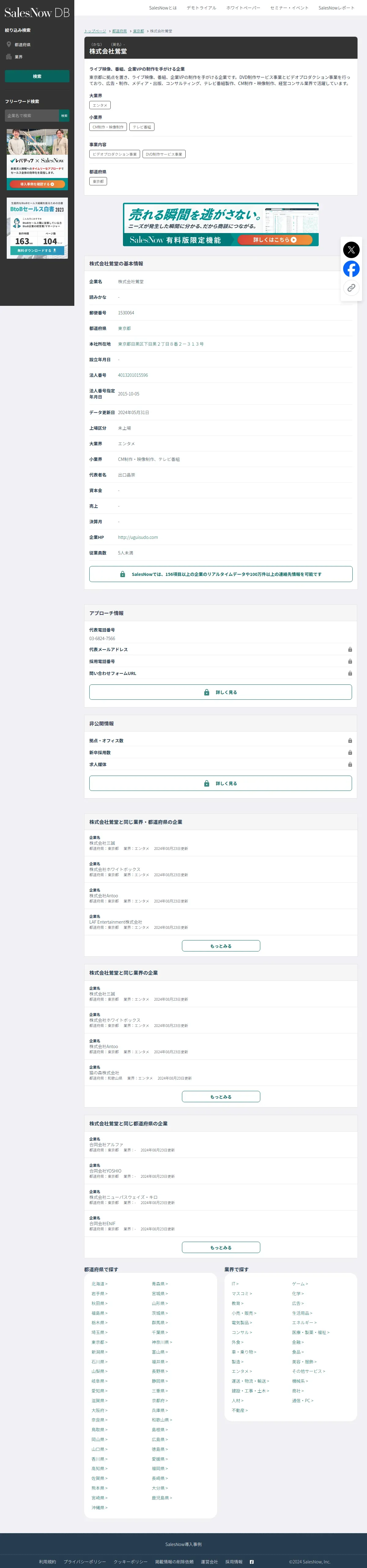Open the レバテック × SalesNow banner
The image size is (367, 1568).
(37, 159)
